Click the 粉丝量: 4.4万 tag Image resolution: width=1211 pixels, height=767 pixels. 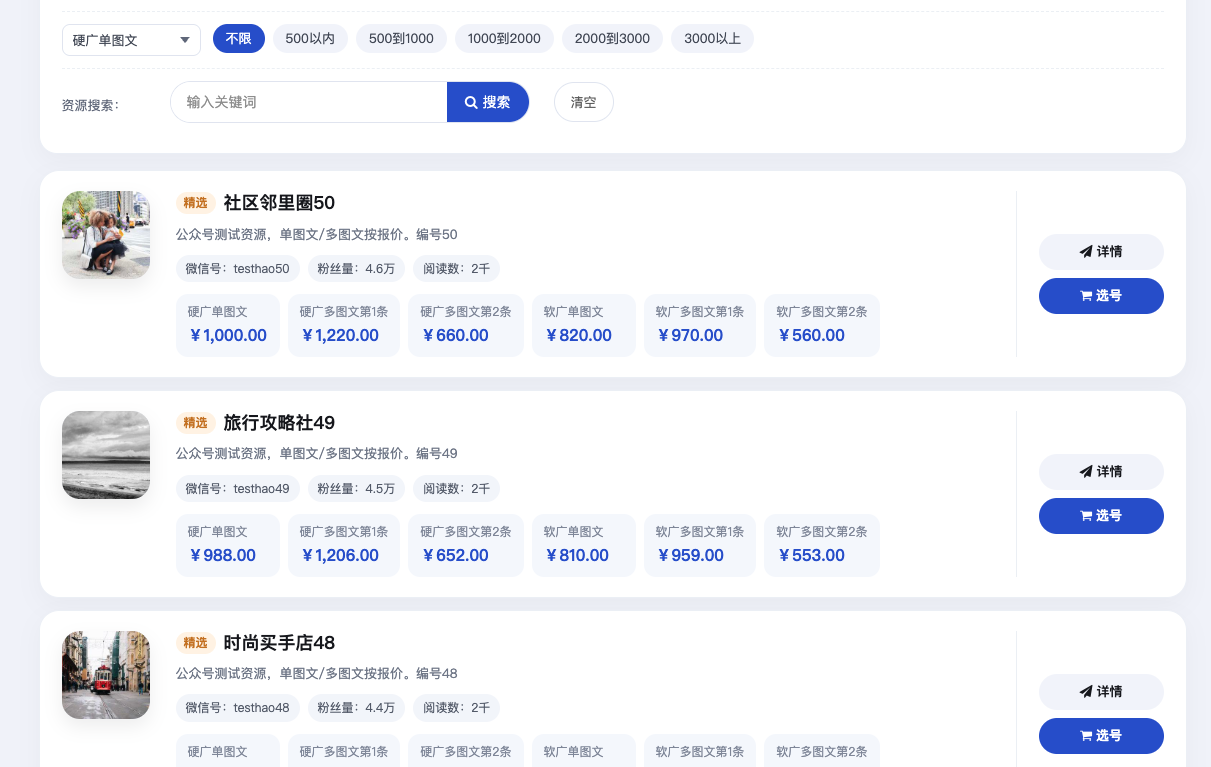[356, 708]
